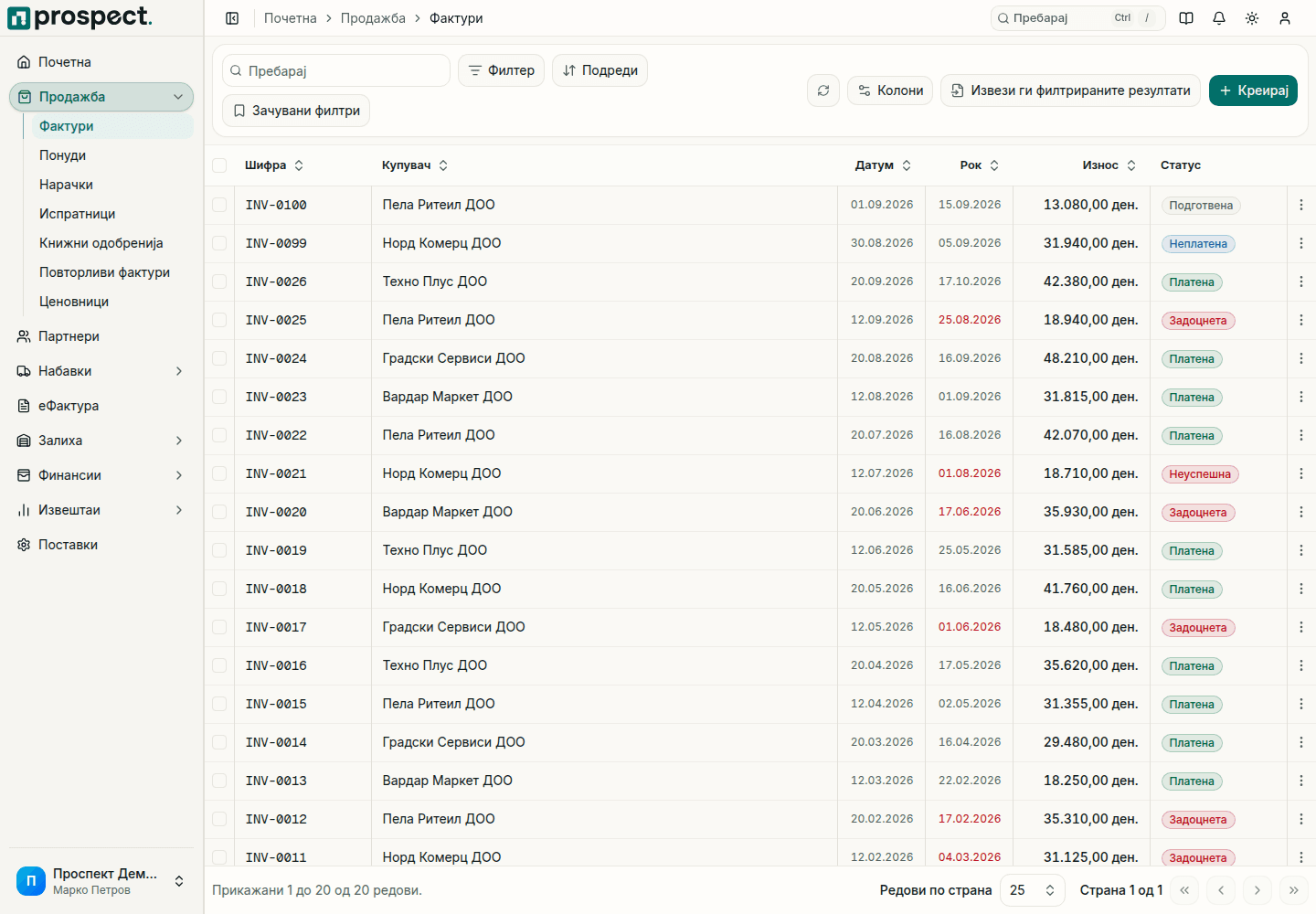Mark the checkbox for INV-0014
This screenshot has width=1316, height=914.
pos(219,742)
